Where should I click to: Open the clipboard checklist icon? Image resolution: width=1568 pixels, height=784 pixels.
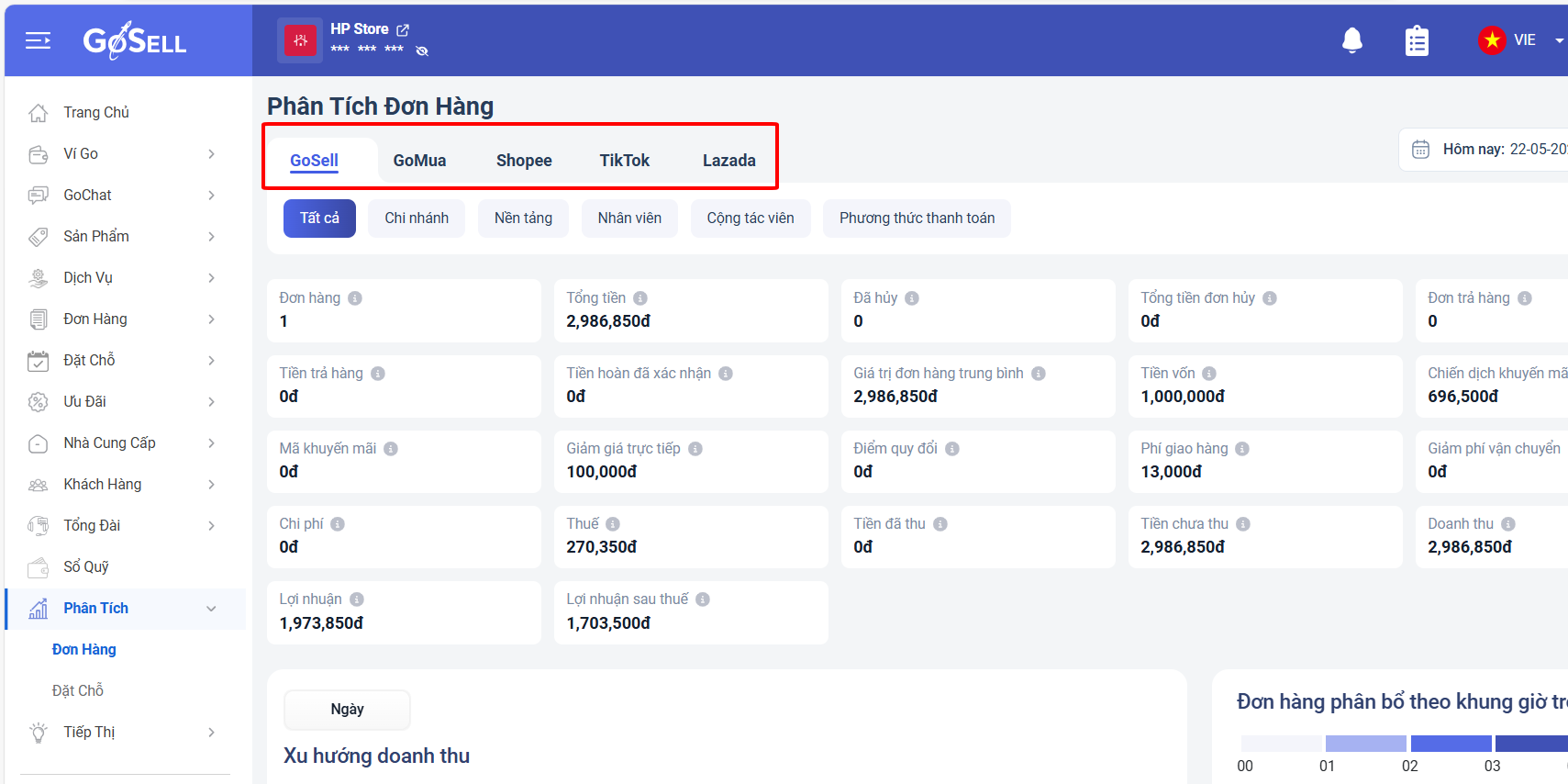1417,40
